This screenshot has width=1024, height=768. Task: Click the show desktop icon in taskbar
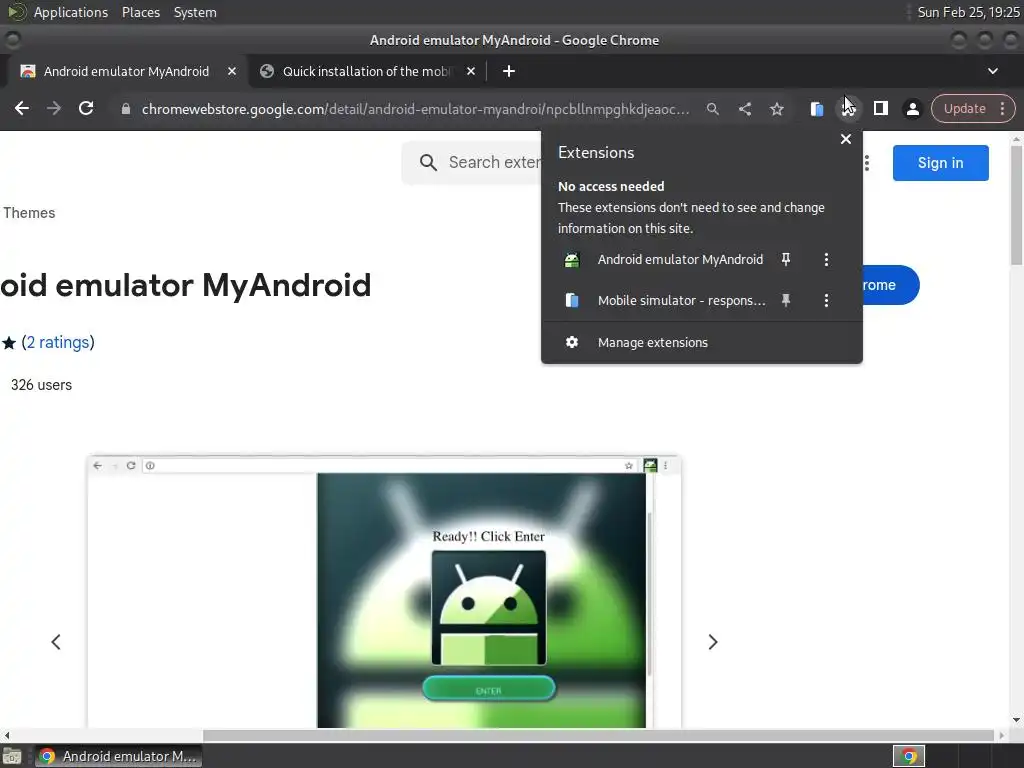12,756
